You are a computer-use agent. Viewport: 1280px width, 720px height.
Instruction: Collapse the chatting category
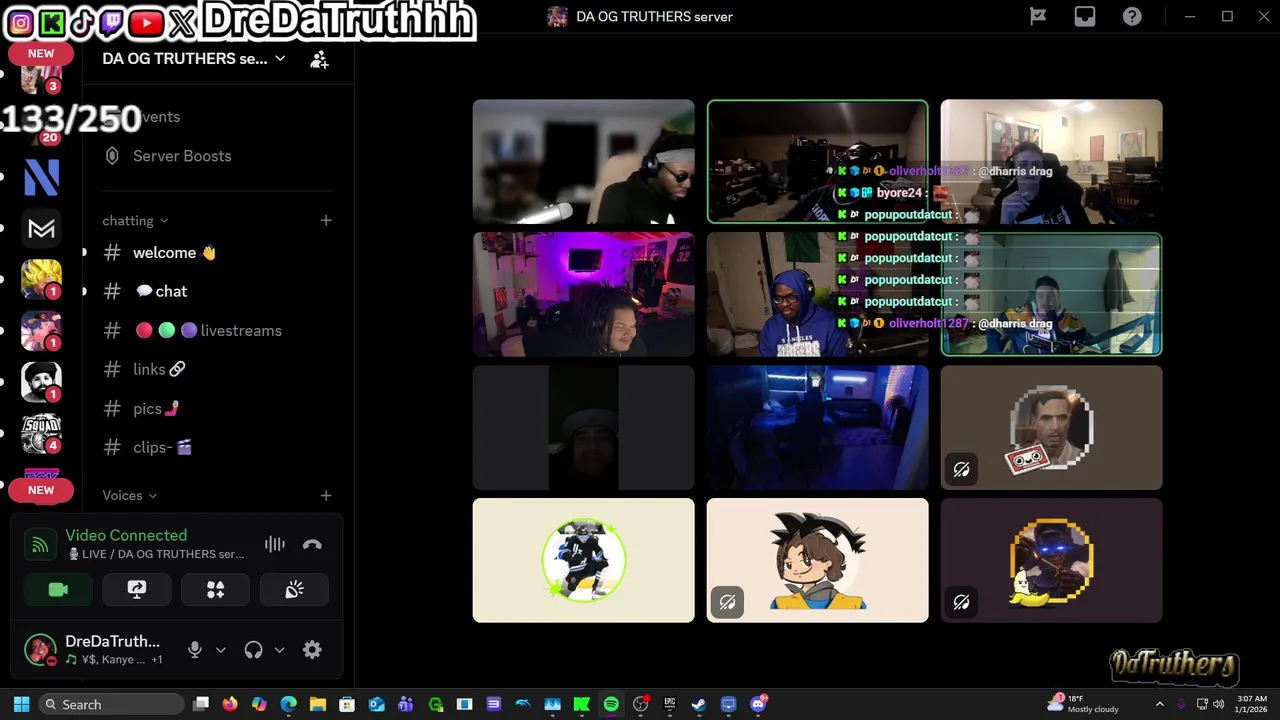(135, 221)
